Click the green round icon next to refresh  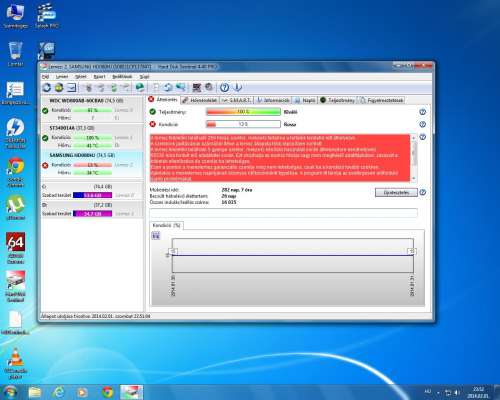tap(59, 87)
